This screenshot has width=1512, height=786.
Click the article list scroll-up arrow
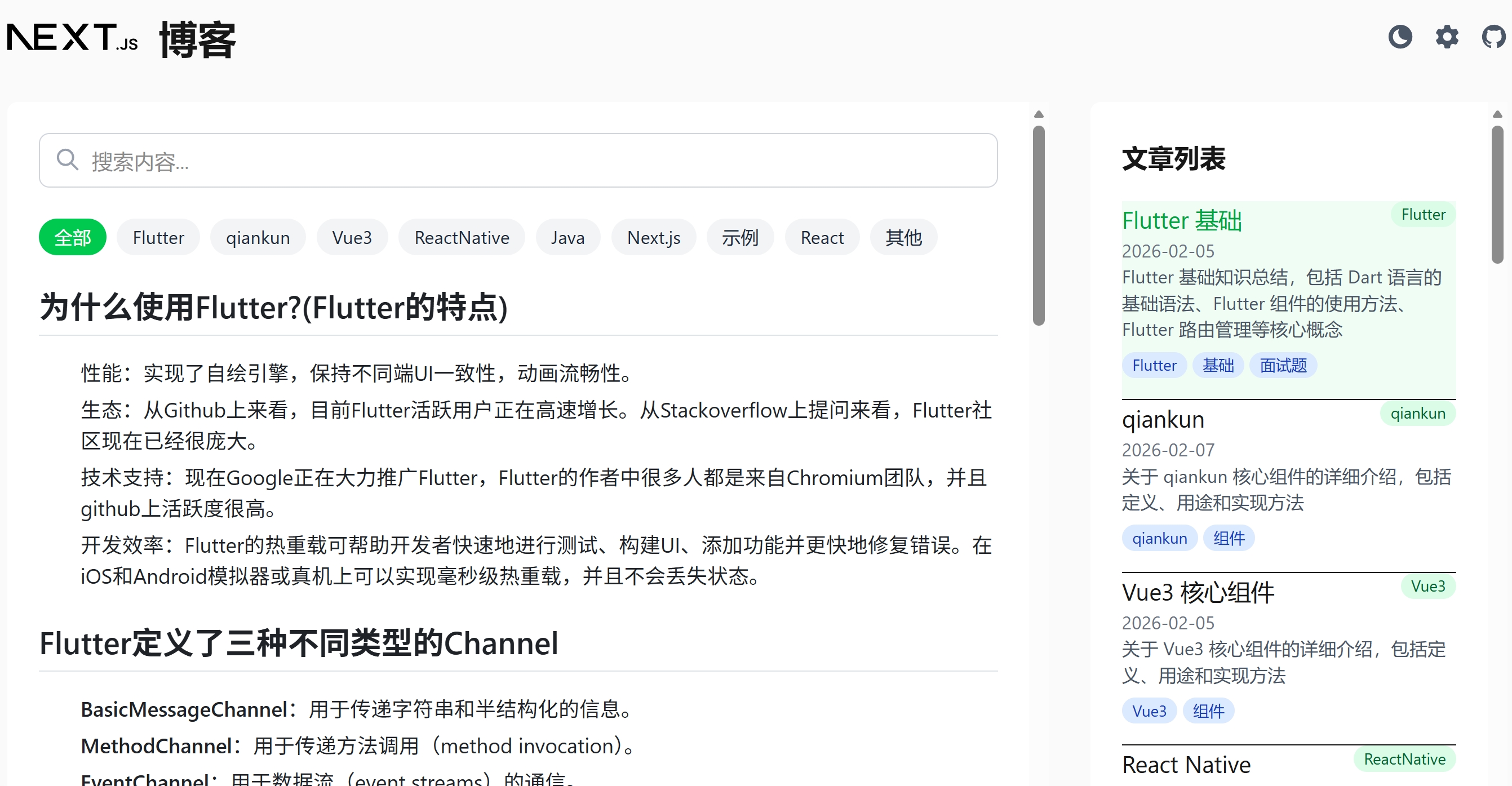pyautogui.click(x=1497, y=114)
